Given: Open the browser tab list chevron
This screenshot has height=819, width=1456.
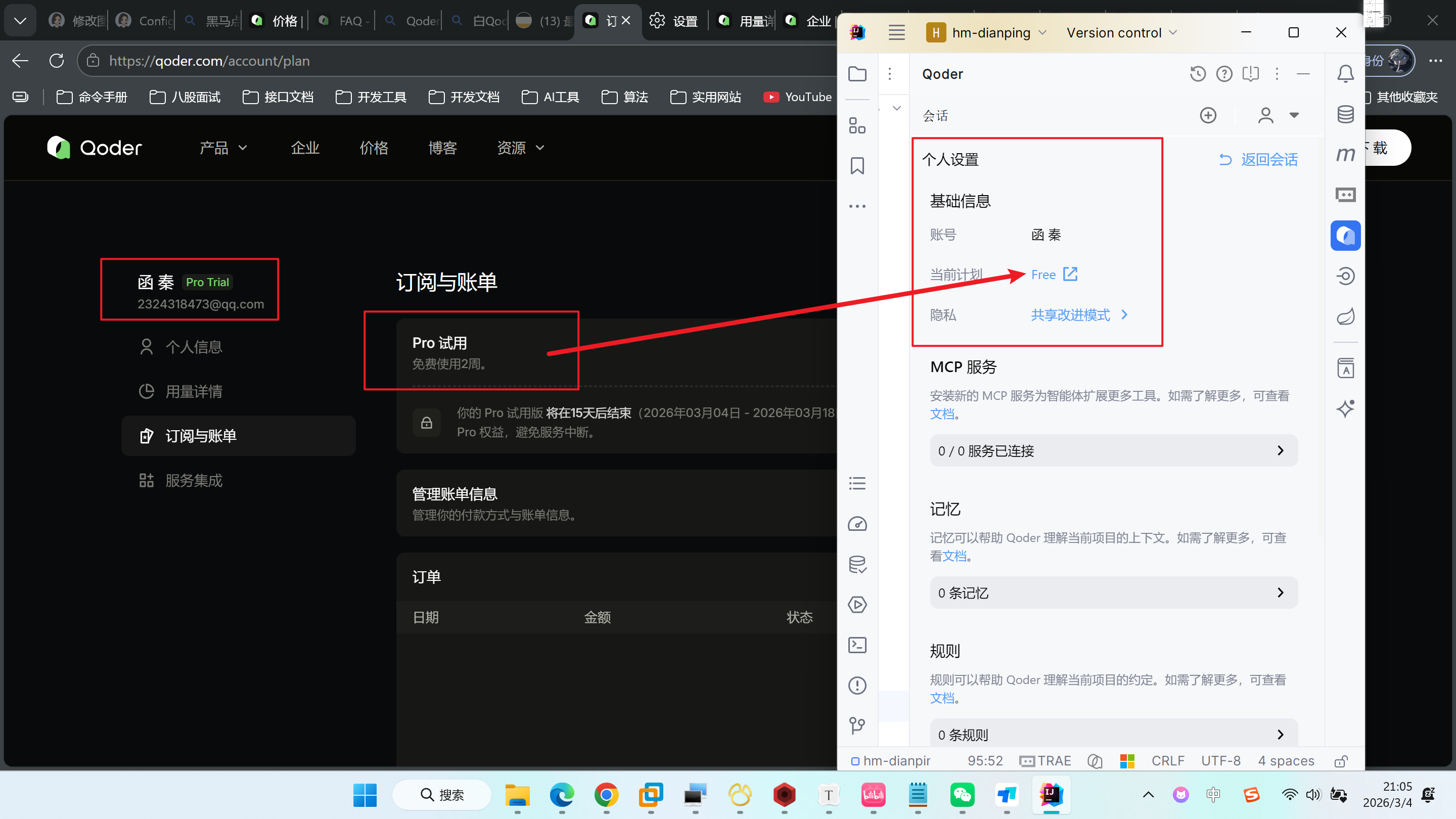Looking at the screenshot, I should (x=20, y=21).
